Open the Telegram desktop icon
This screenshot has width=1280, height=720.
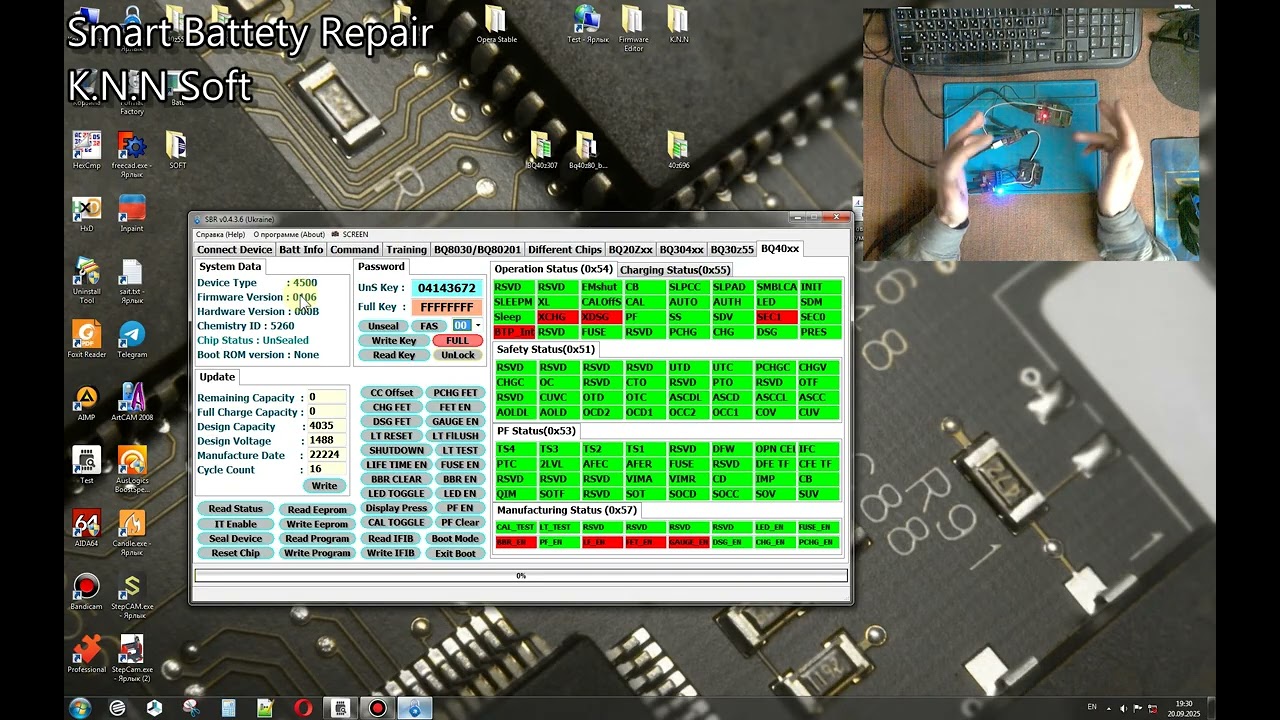(x=132, y=339)
